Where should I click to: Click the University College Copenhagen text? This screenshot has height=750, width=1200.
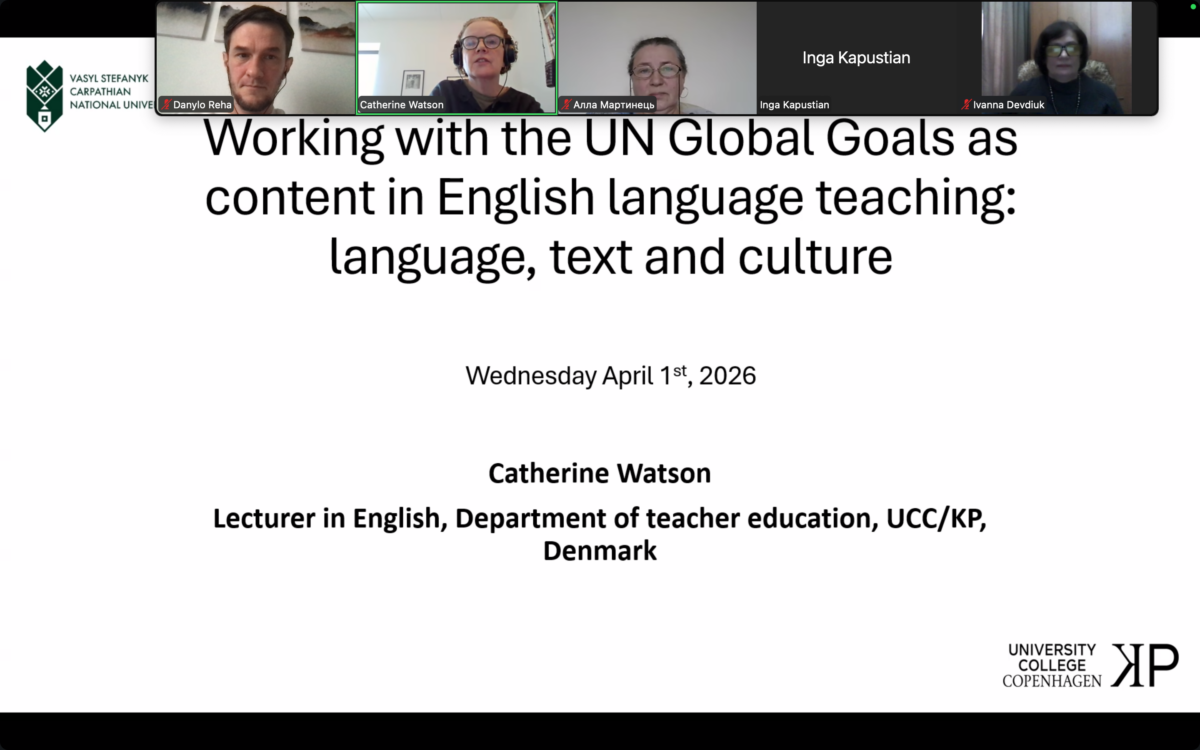1051,665
